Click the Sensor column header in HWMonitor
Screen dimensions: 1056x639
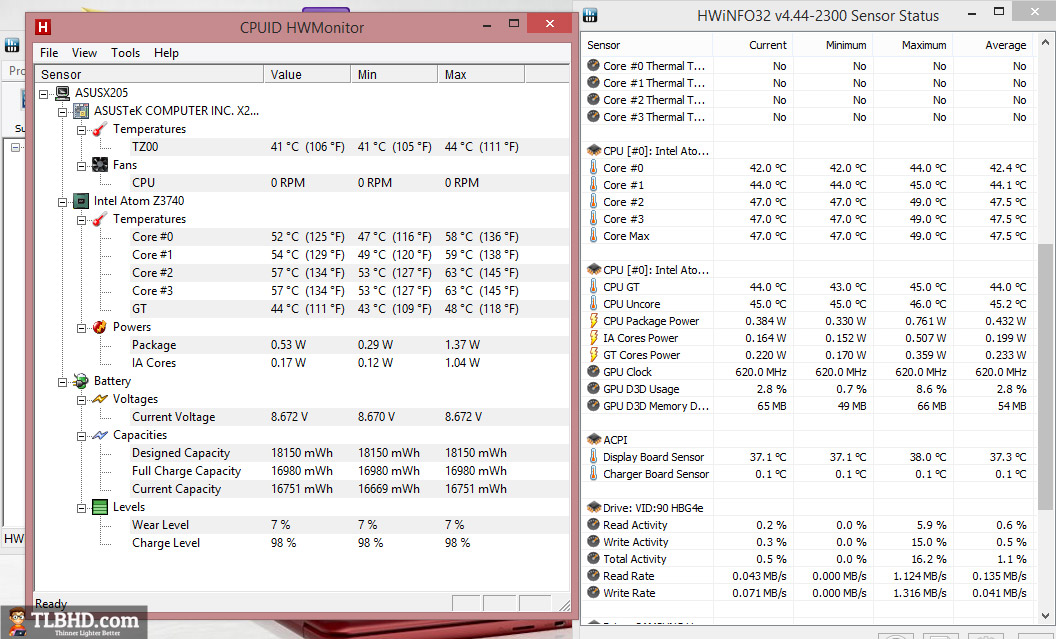pos(150,74)
